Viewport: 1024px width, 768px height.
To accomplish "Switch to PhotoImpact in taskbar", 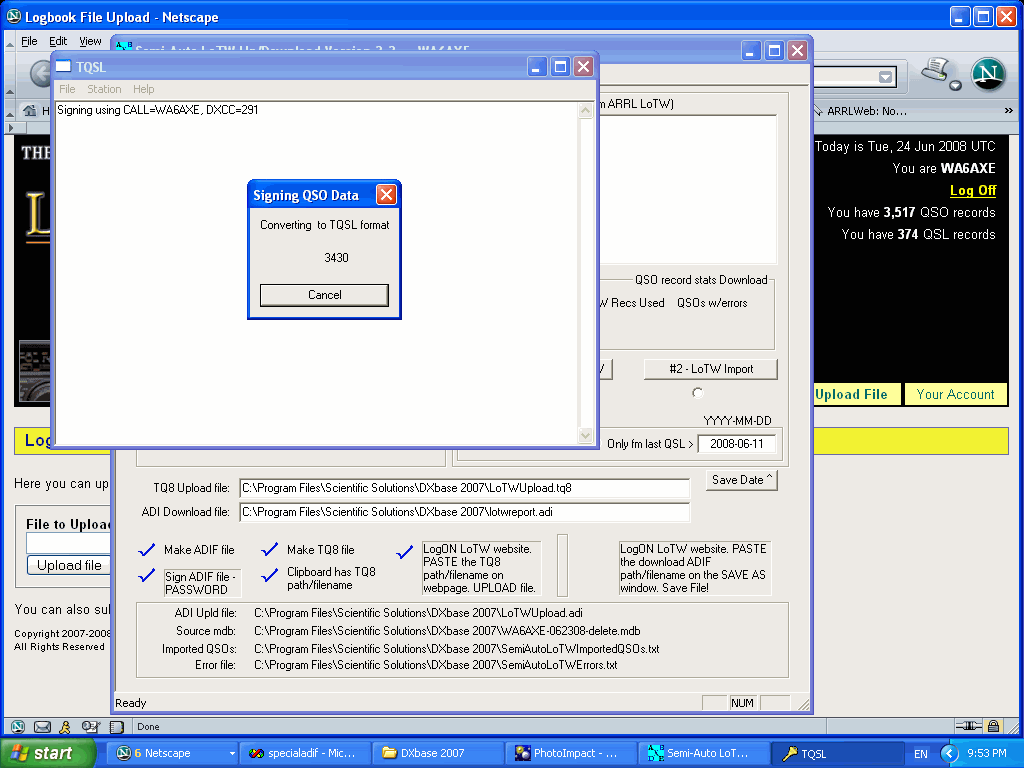I will (x=571, y=753).
